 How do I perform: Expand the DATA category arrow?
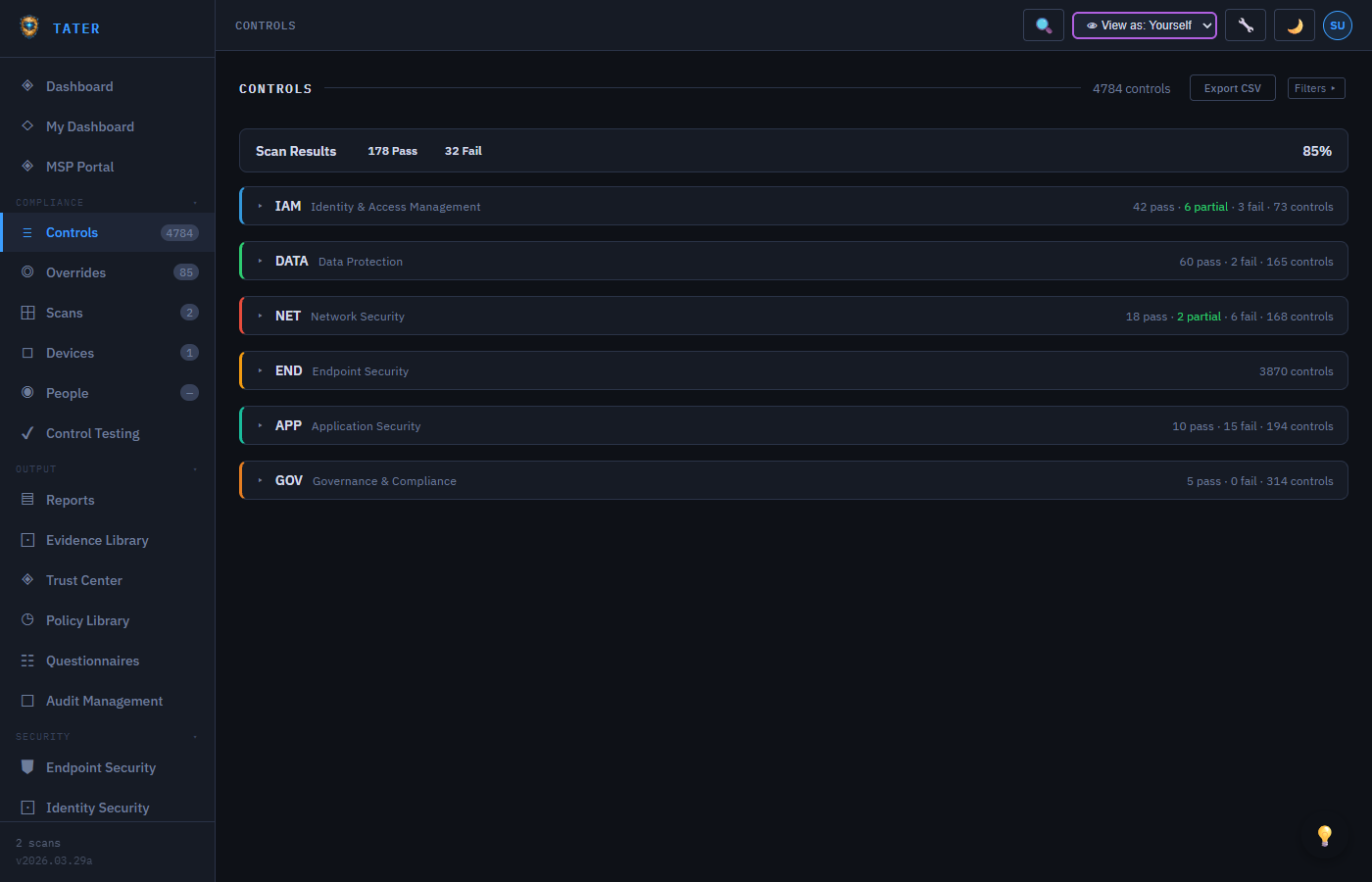pyautogui.click(x=260, y=261)
